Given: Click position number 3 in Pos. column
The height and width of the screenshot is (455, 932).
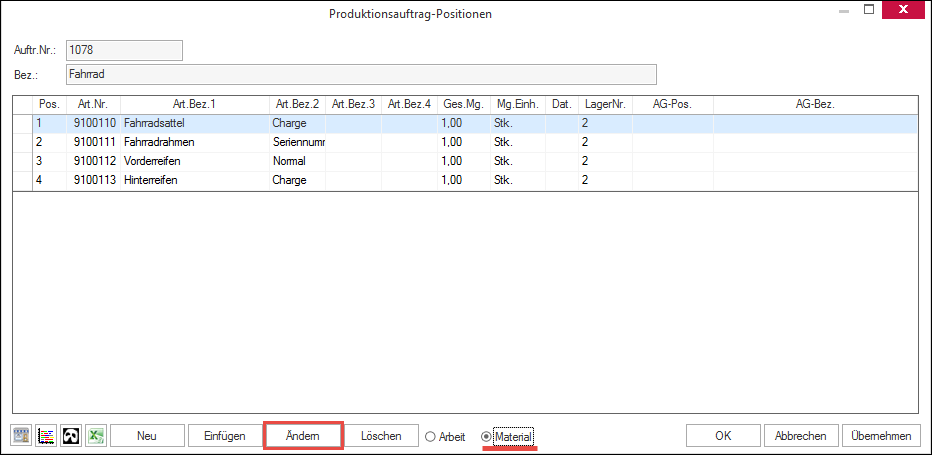Looking at the screenshot, I should 49,162.
